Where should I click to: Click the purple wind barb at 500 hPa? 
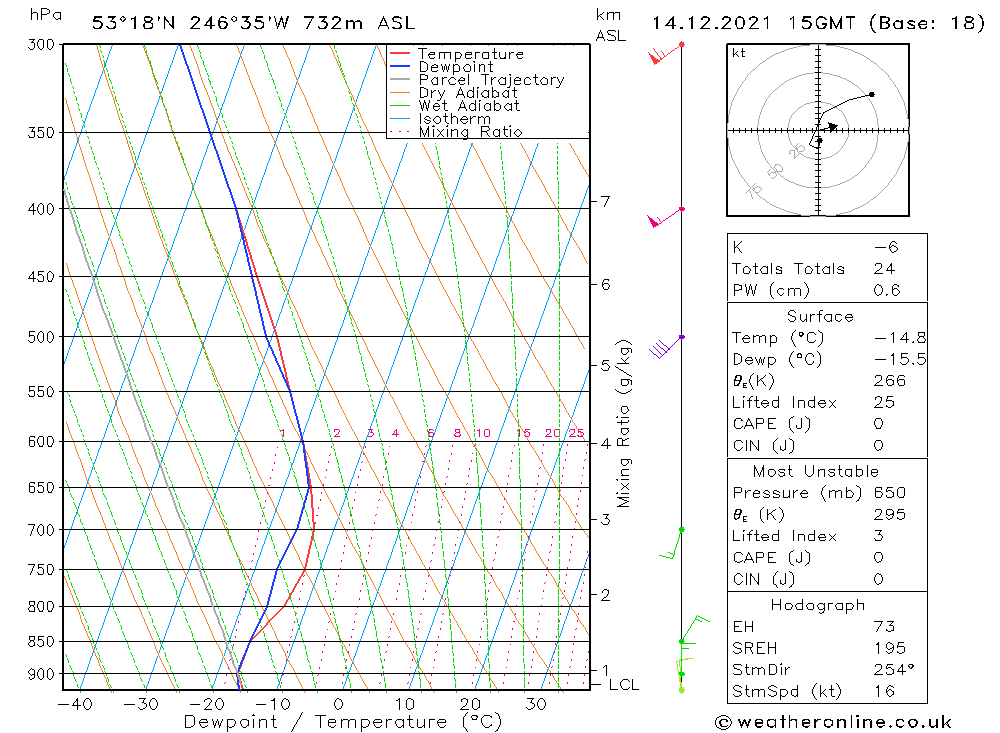click(x=666, y=346)
